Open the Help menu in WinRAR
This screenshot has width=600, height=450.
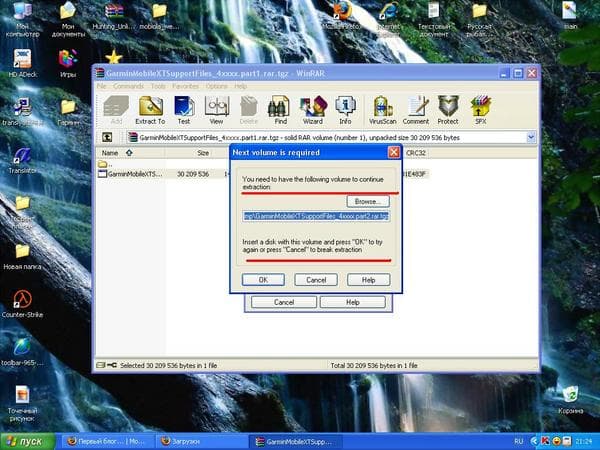click(x=240, y=86)
